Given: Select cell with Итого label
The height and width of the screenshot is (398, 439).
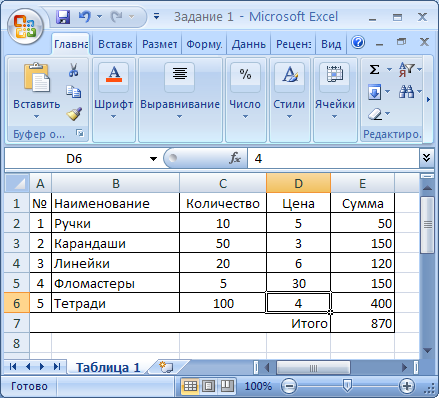Looking at the screenshot, I should (180, 323).
